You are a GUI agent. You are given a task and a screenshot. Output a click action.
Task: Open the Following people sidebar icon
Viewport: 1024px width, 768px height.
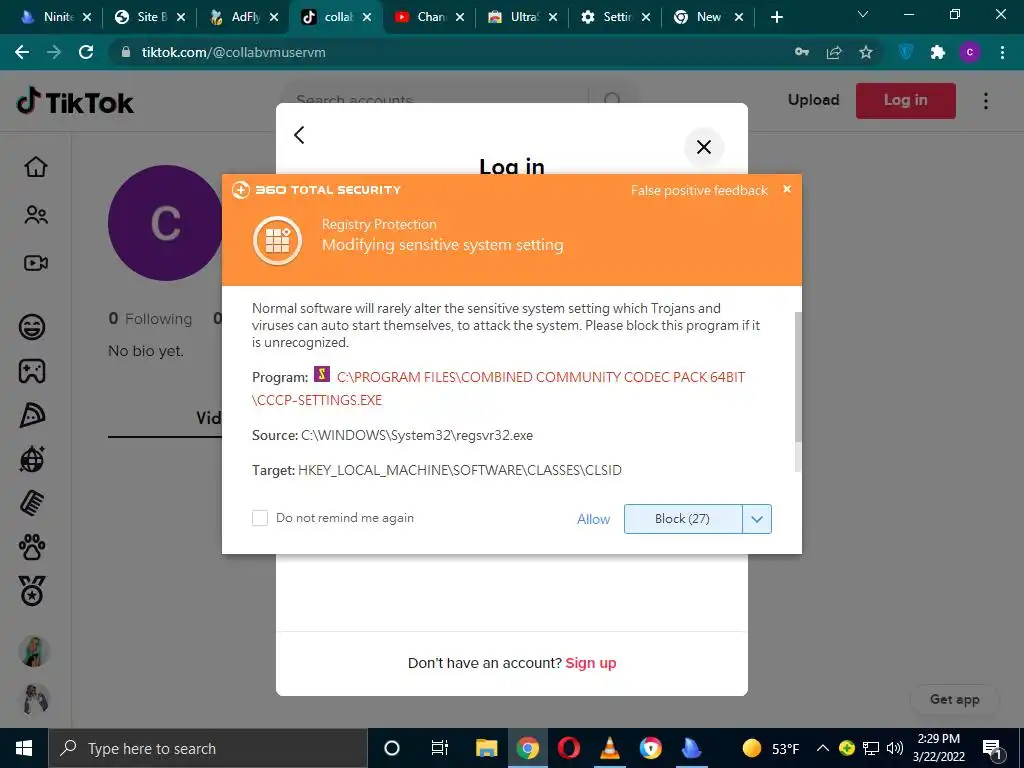click(x=35, y=215)
